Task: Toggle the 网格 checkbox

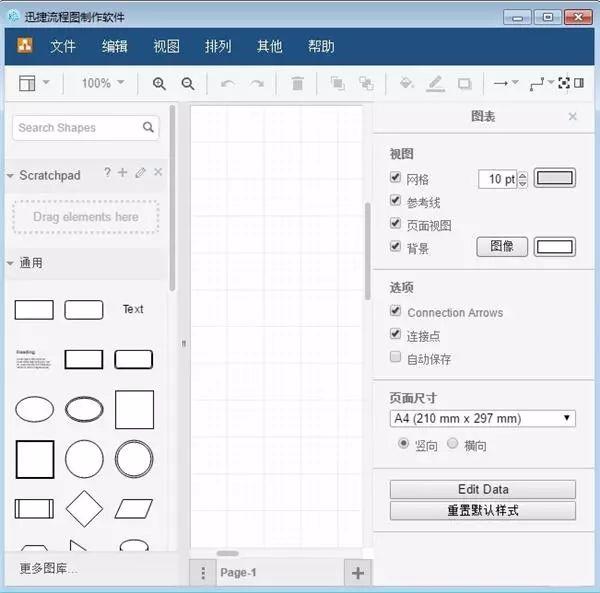Action: (x=395, y=177)
